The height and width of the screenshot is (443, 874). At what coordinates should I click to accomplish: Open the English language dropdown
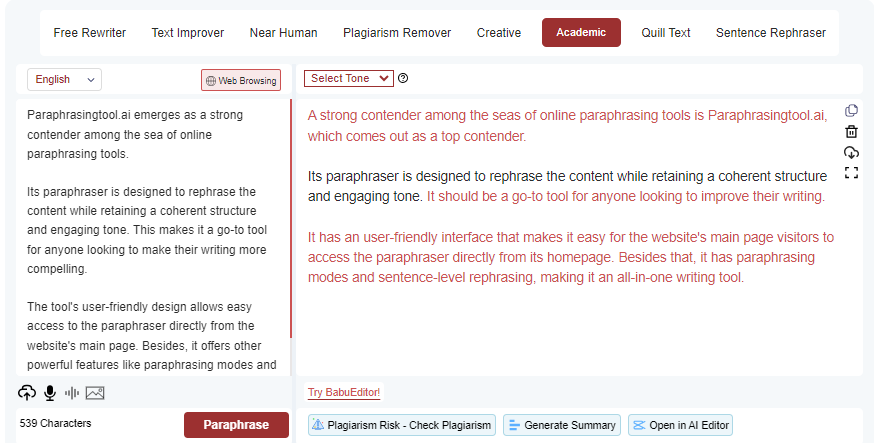point(64,80)
